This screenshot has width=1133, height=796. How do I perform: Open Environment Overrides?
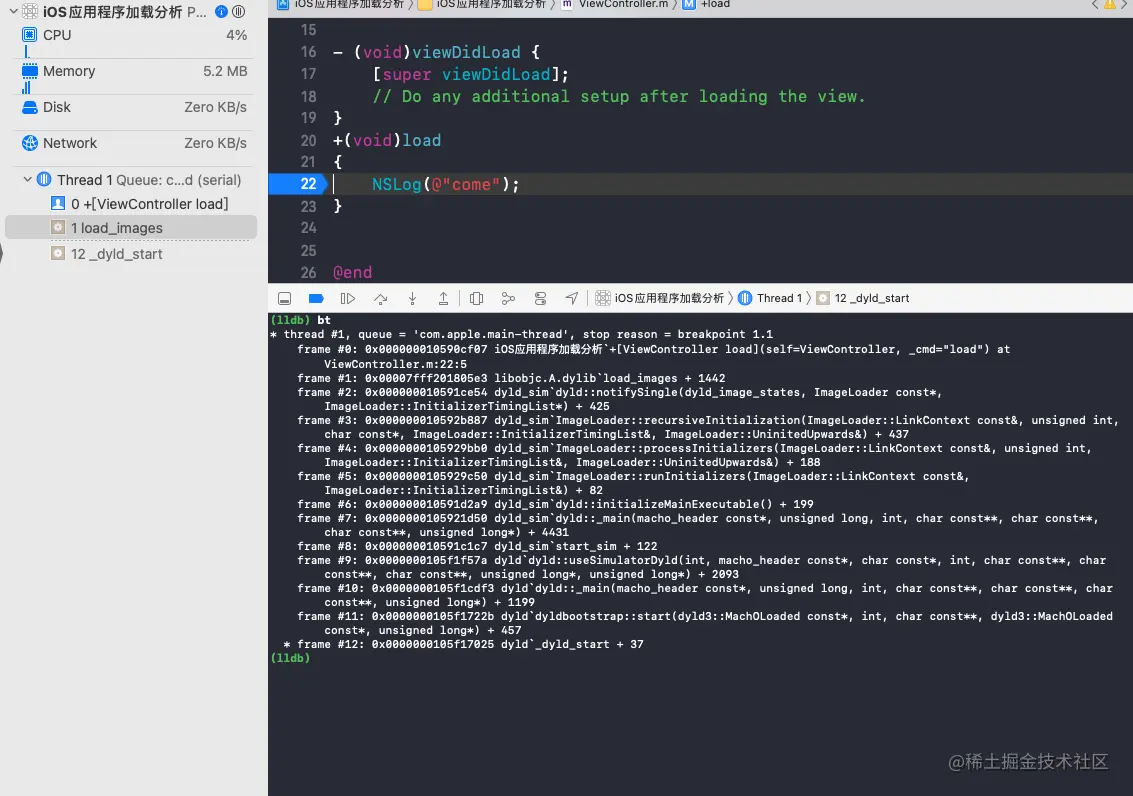pos(540,298)
